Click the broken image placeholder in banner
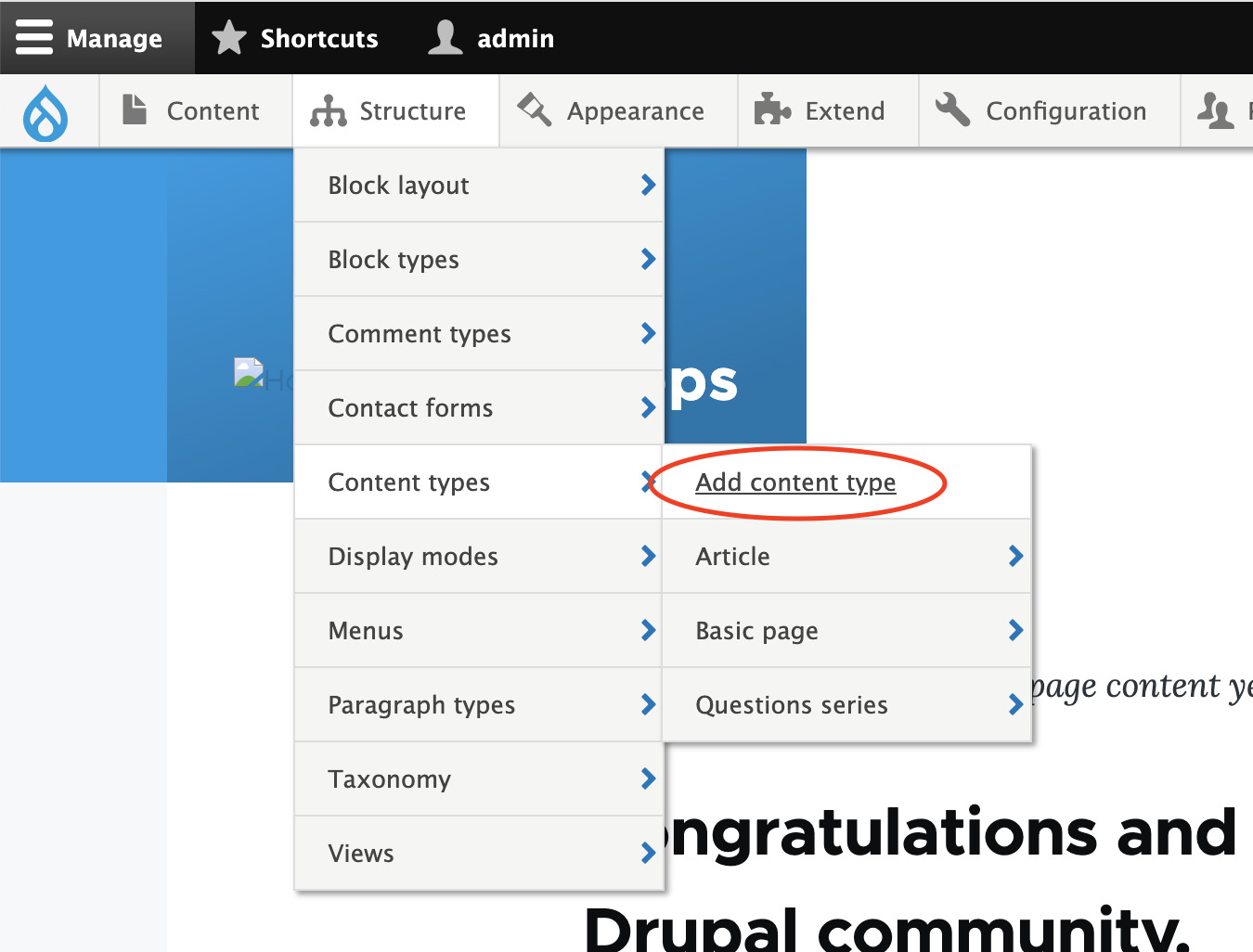The image size is (1253, 952). pos(248,374)
